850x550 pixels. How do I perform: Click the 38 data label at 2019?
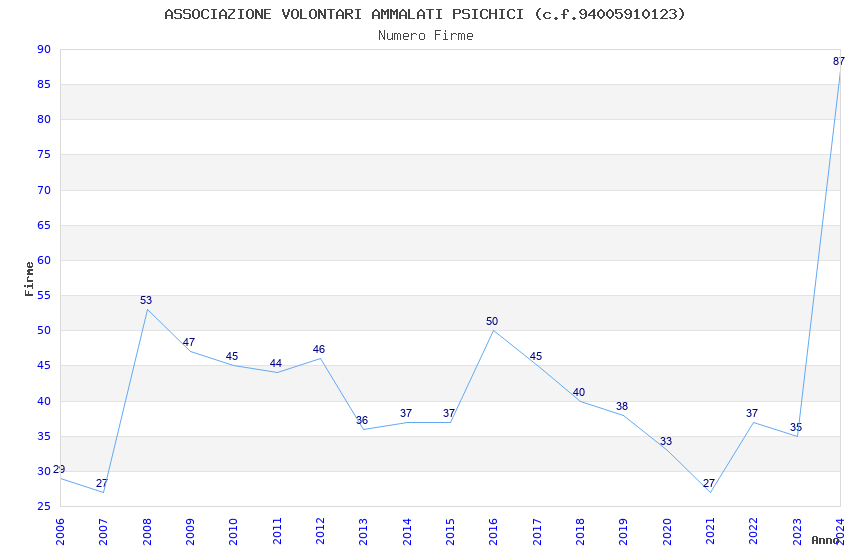pos(622,406)
